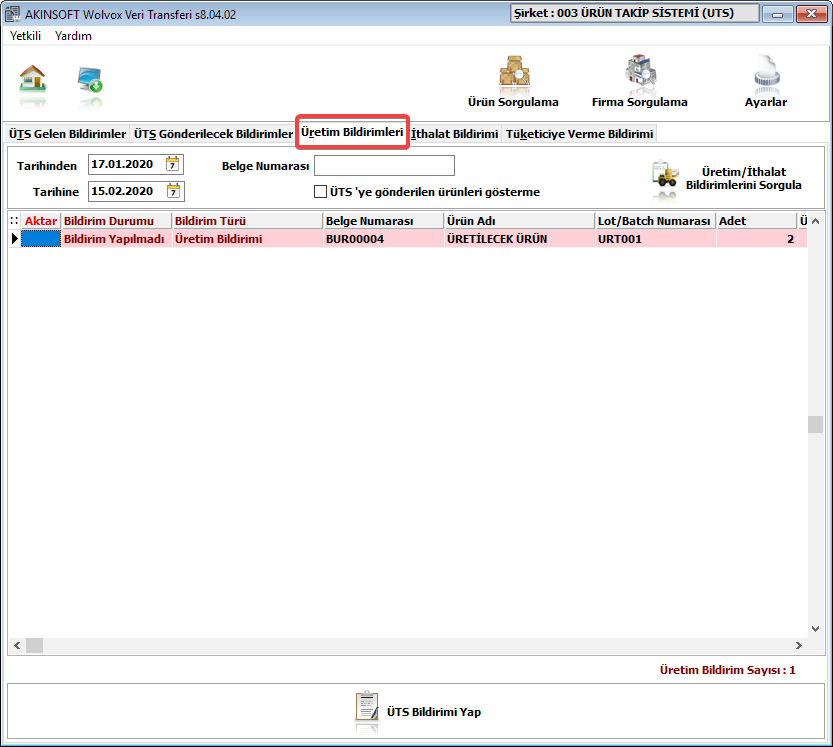Click the grid scroll down arrow
Screen dimensions: 833x747
(x=815, y=629)
